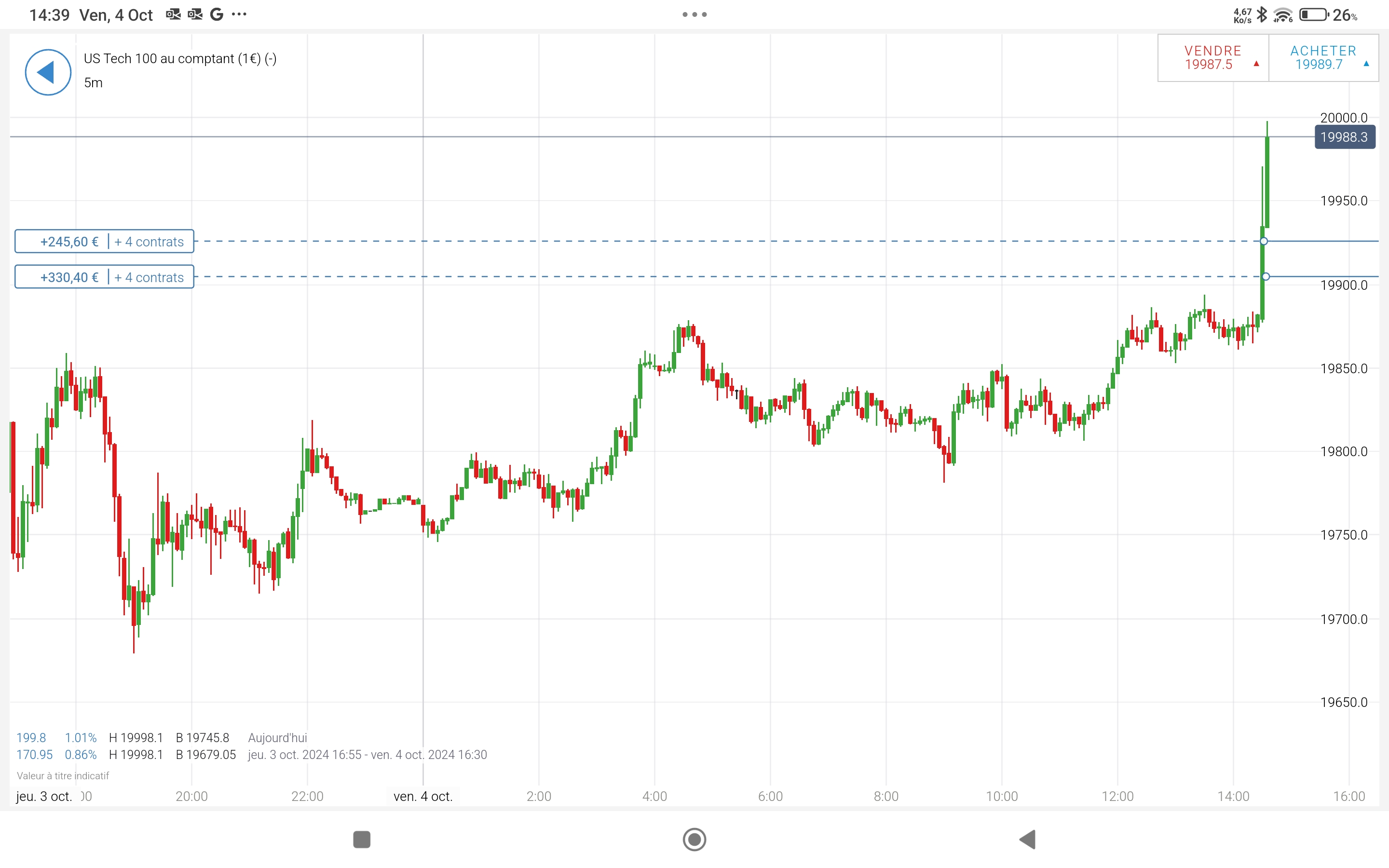Screen dimensions: 1389x868
Task: Tap the Android recent apps square icon
Action: click(x=362, y=839)
